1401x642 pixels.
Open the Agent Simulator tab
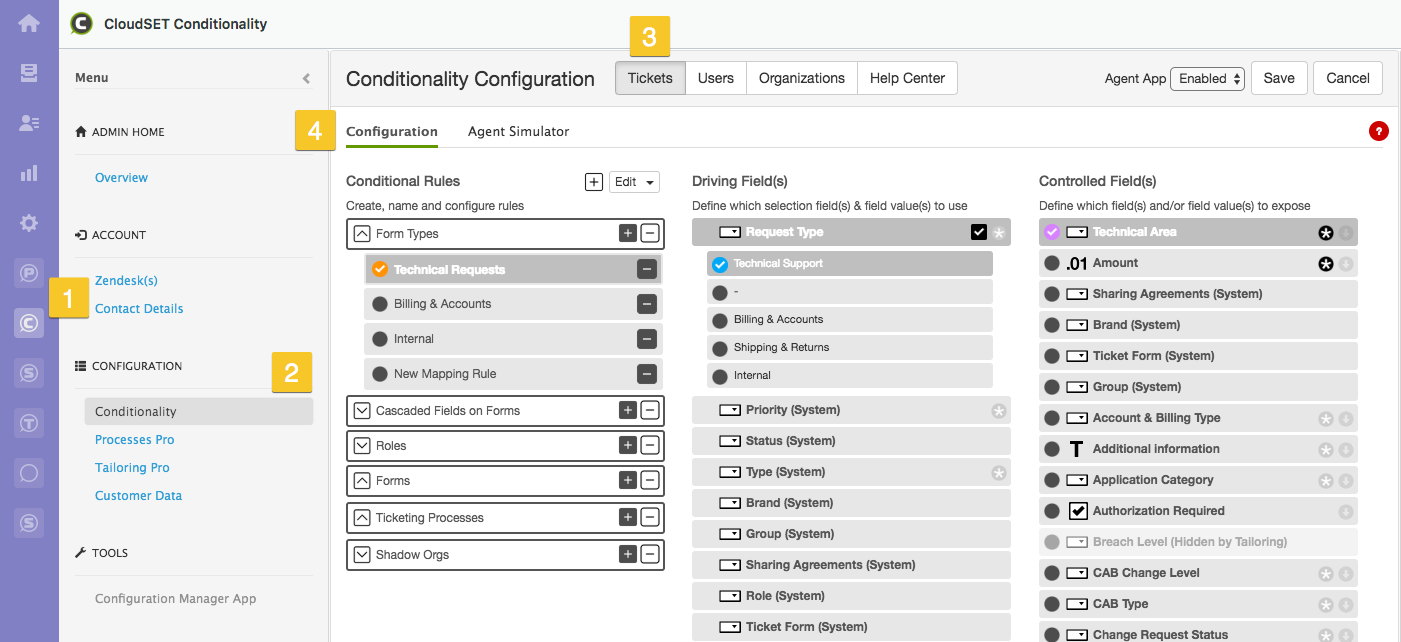518,131
